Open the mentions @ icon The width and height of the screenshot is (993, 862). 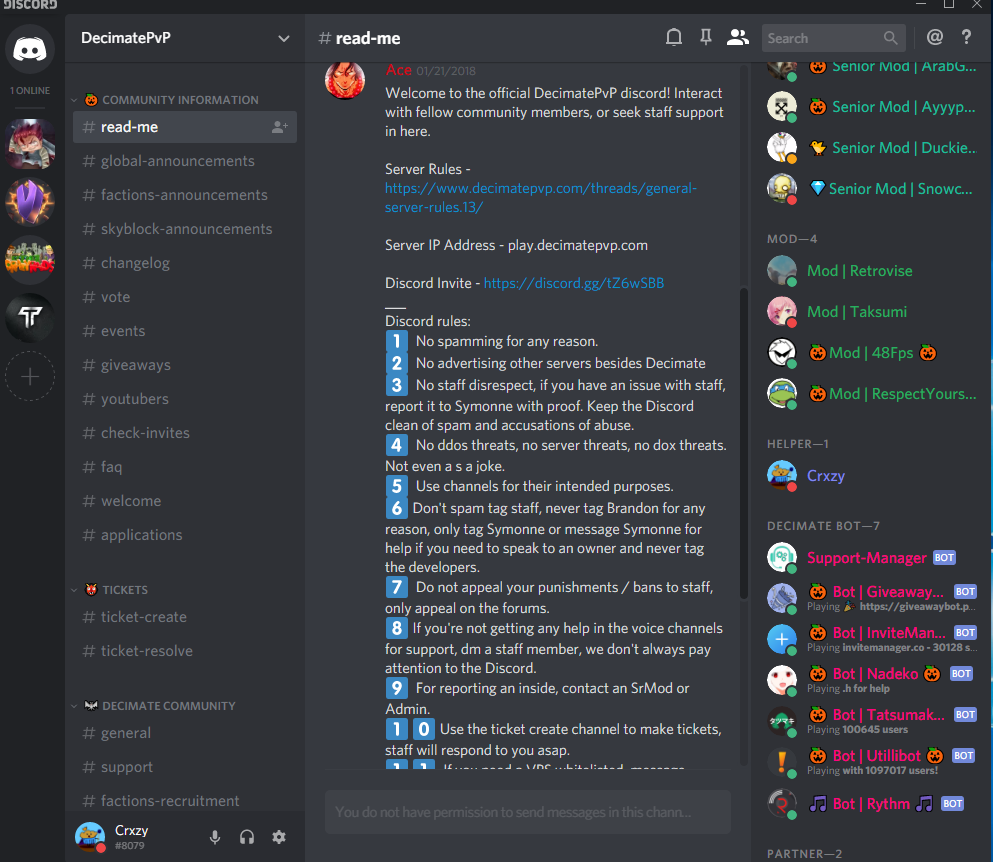[935, 37]
